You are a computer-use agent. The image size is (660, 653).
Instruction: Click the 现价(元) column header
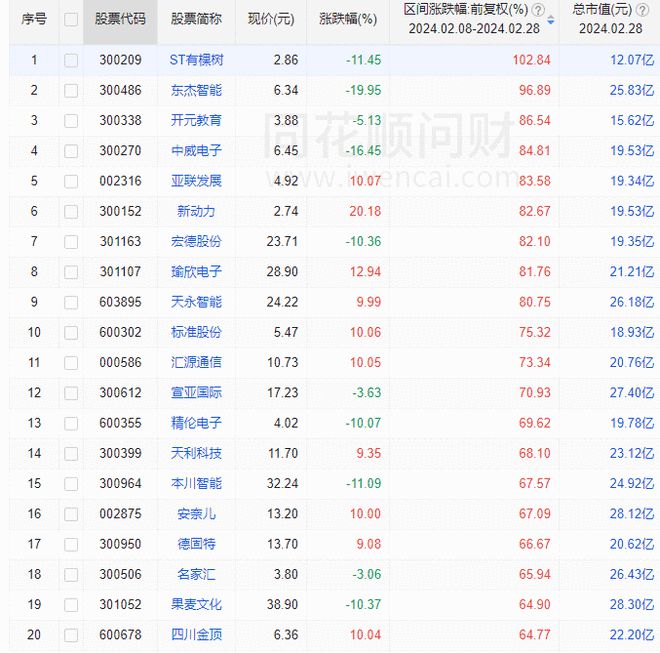pos(271,19)
